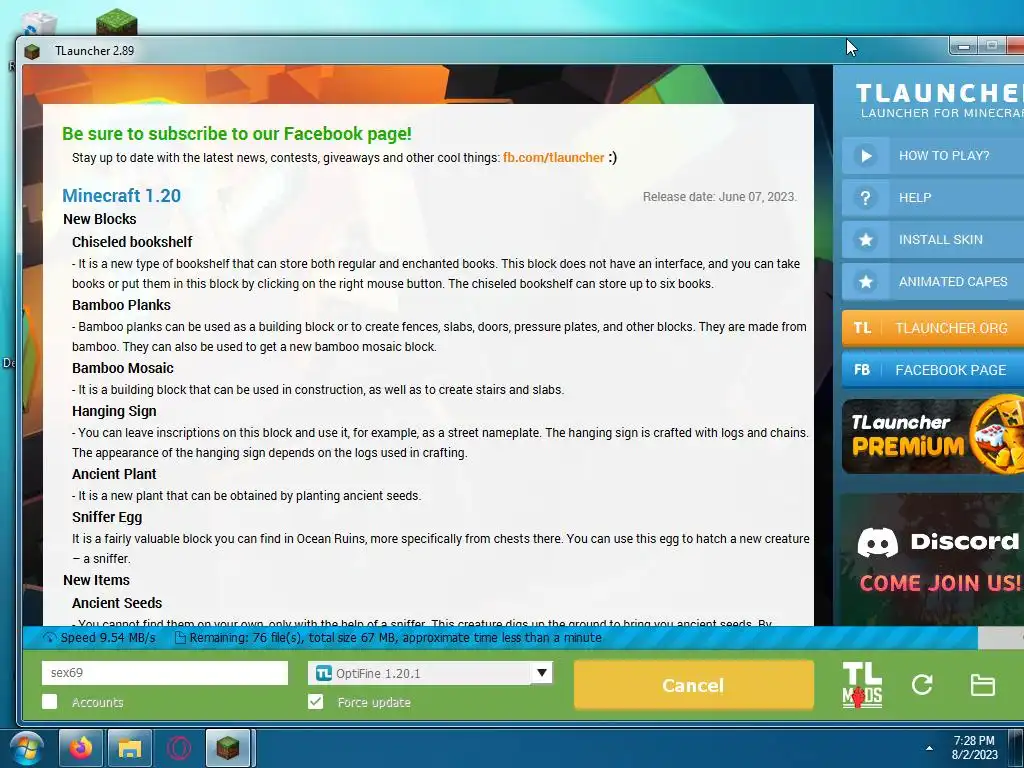
Task: Open the TL Mods icon
Action: pyautogui.click(x=862, y=685)
